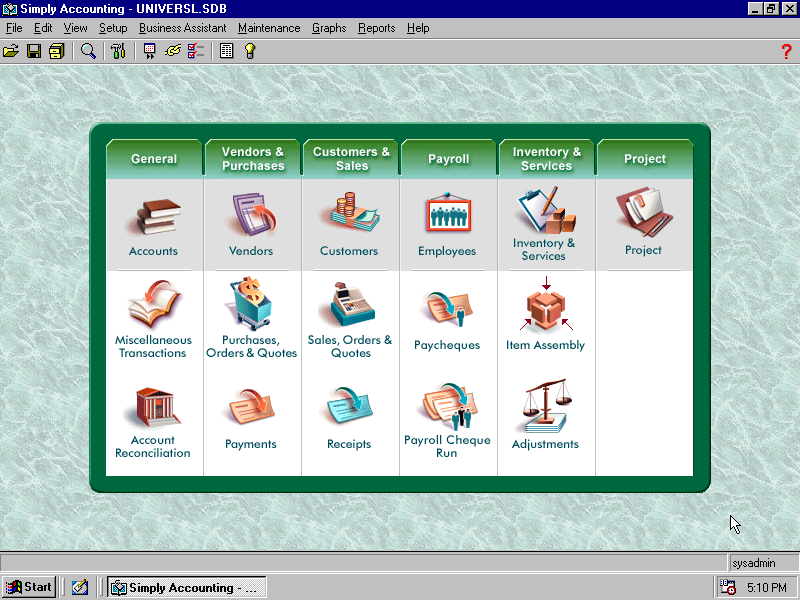Click the green Project heading tab
This screenshot has height=600, width=800.
coord(645,159)
